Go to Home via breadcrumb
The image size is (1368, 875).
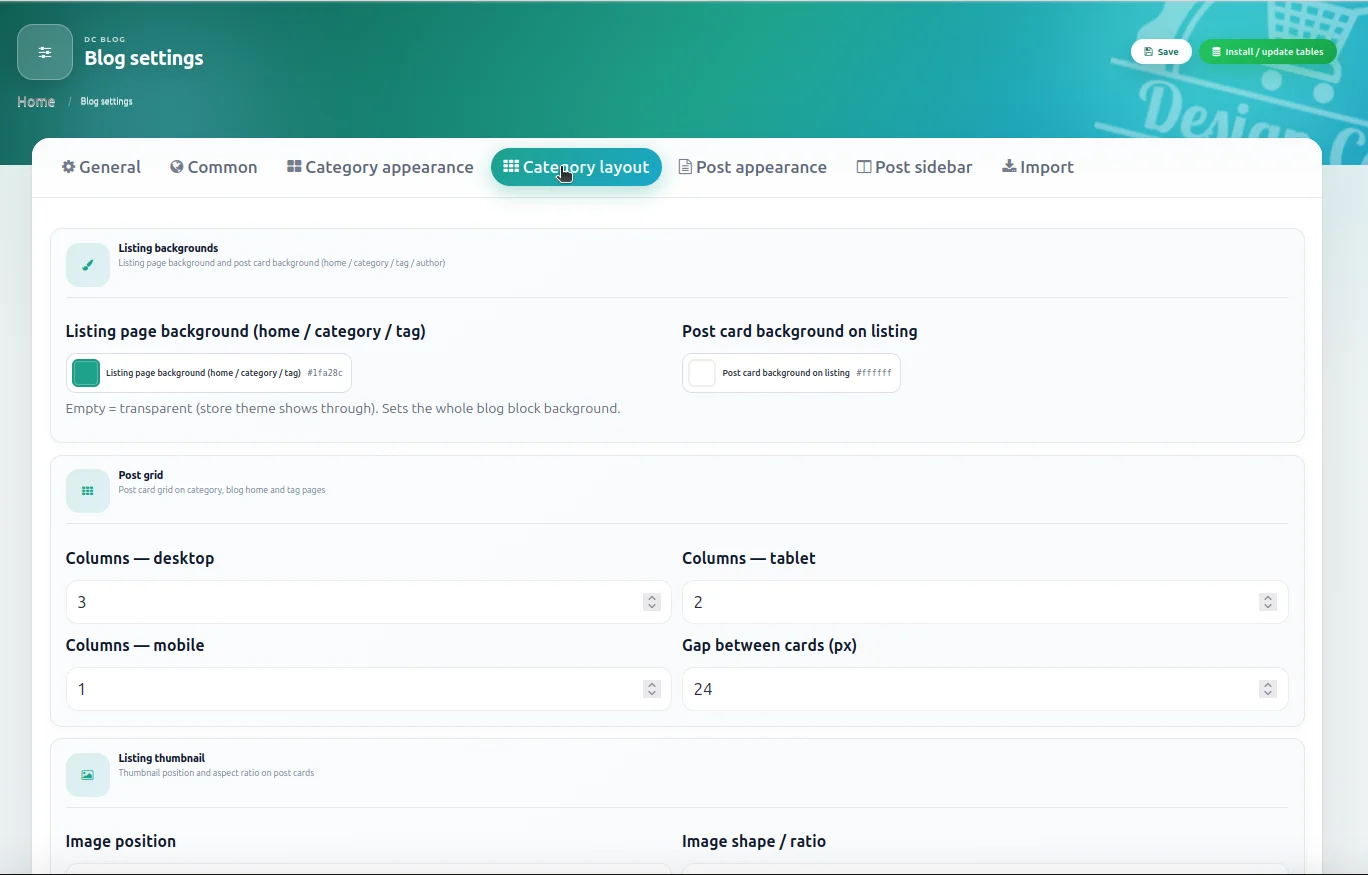[x=36, y=102]
